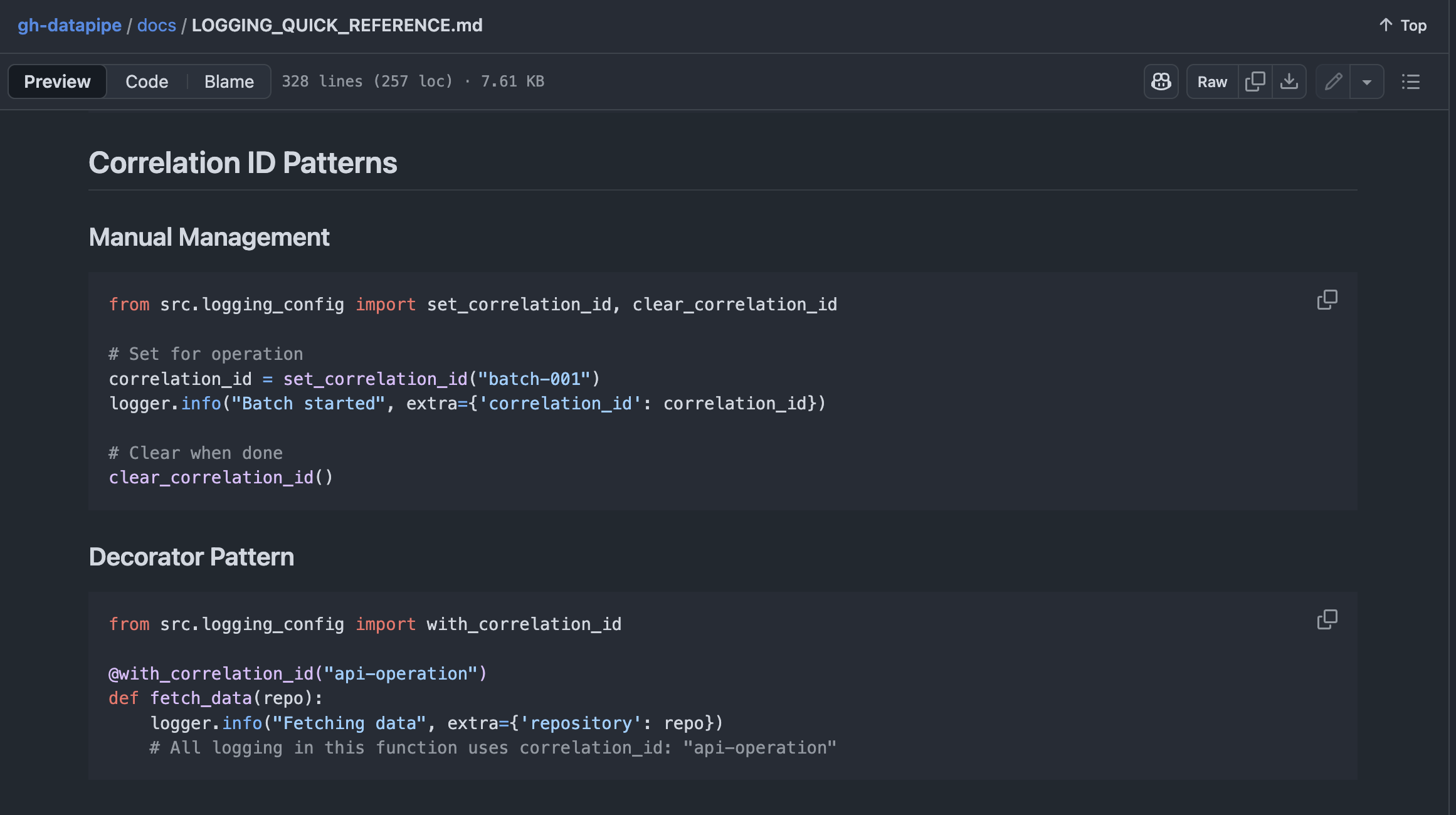Click the Decorator Pattern heading
The image size is (1456, 815).
[191, 557]
